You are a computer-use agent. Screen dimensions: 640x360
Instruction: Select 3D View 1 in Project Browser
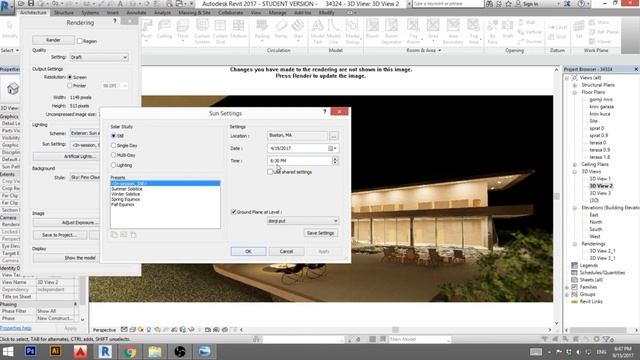tap(600, 179)
